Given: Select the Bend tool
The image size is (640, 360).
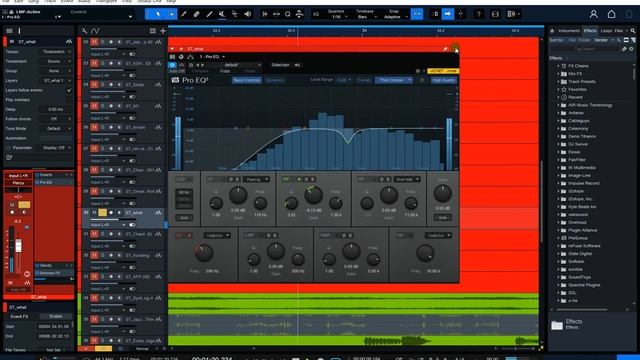Looking at the screenshot, I should coord(235,14).
